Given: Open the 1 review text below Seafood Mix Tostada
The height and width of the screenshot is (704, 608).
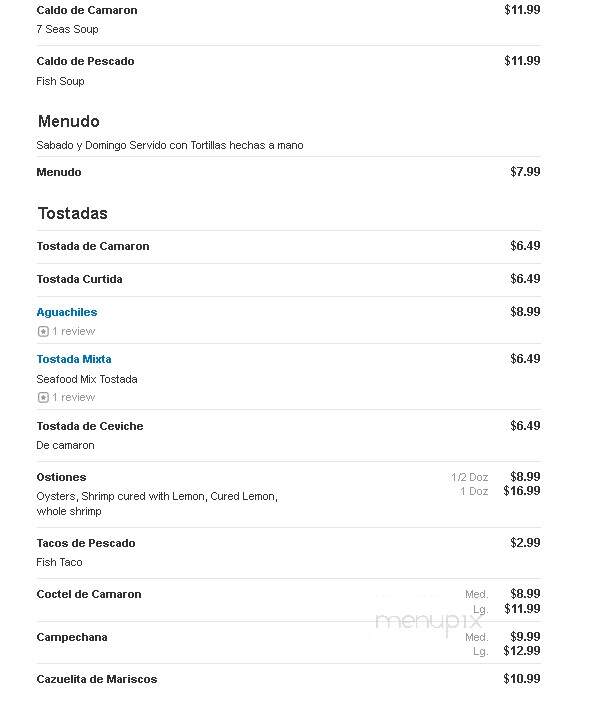Looking at the screenshot, I should coord(73,397).
